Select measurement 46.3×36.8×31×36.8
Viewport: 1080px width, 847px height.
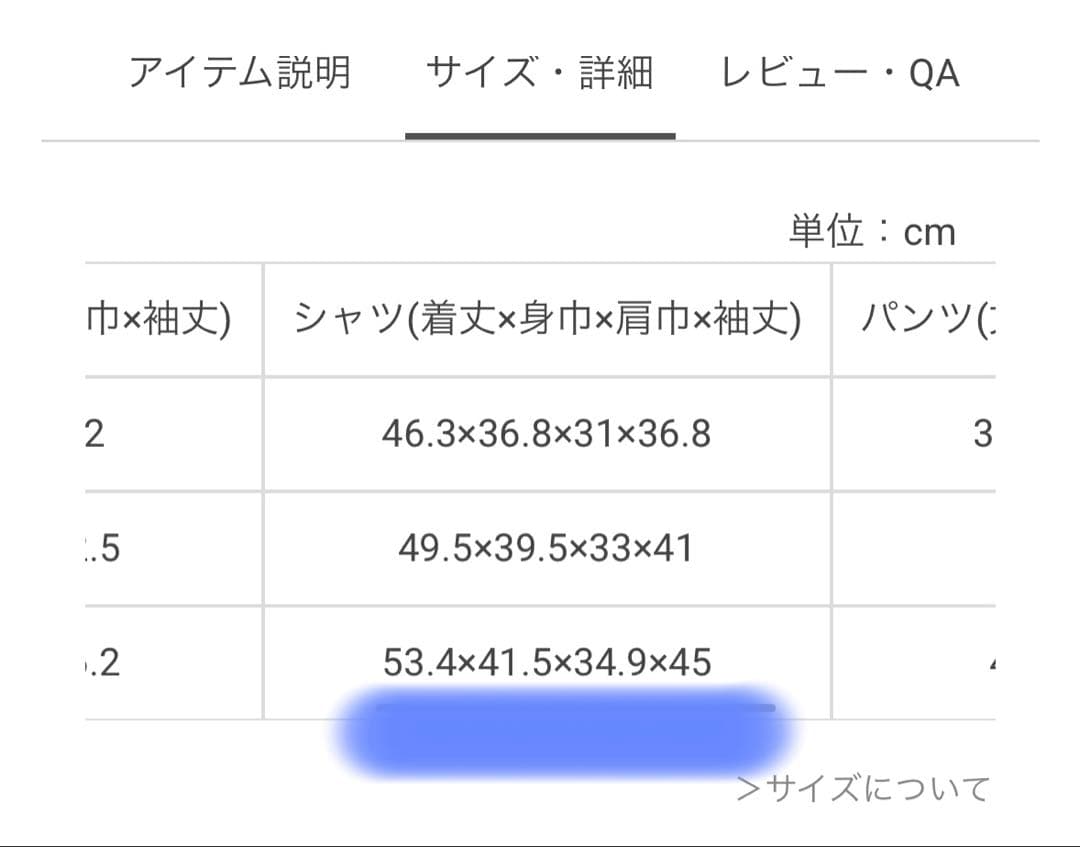(x=547, y=433)
